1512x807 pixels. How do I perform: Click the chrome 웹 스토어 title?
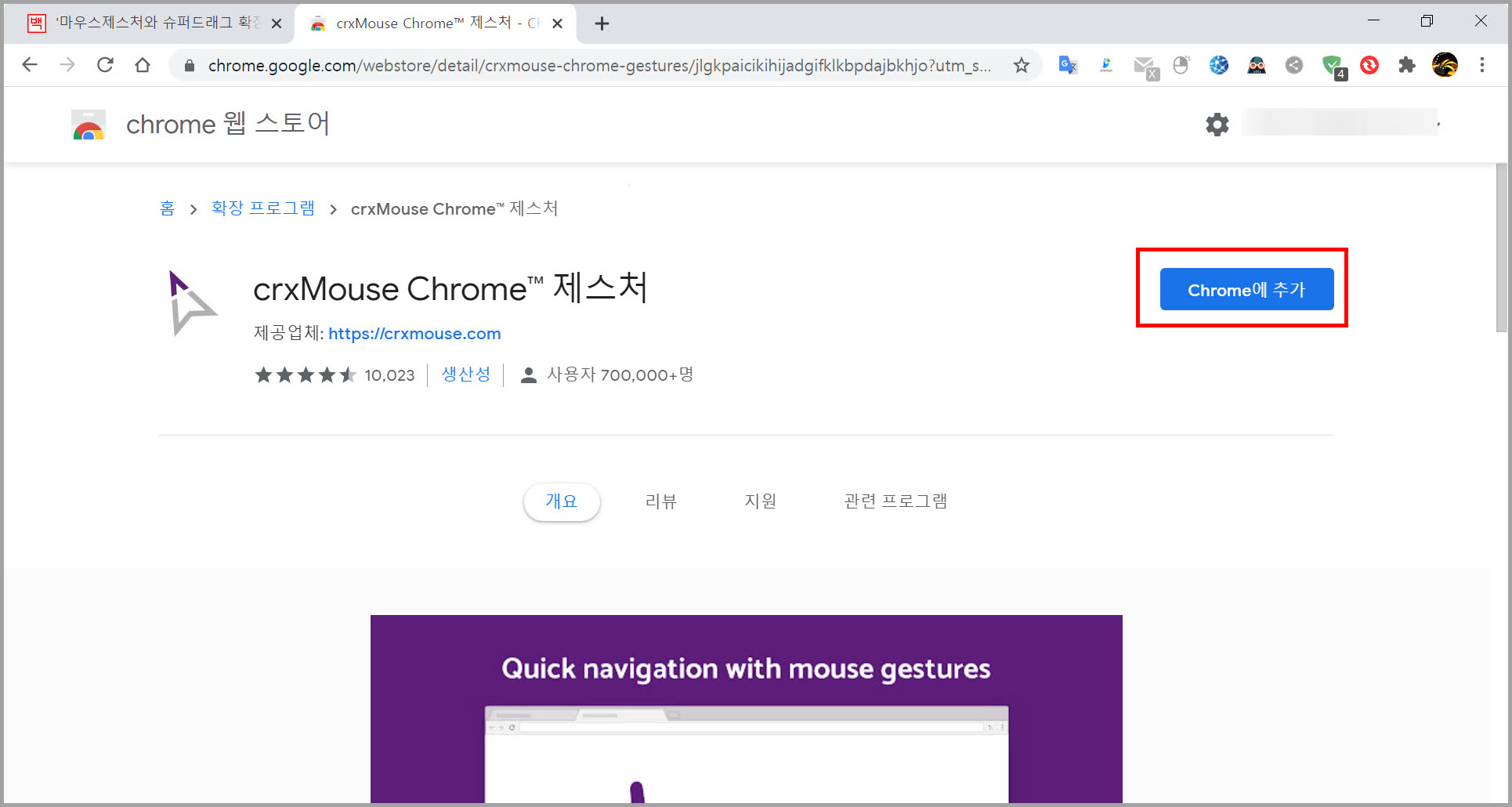(x=228, y=124)
